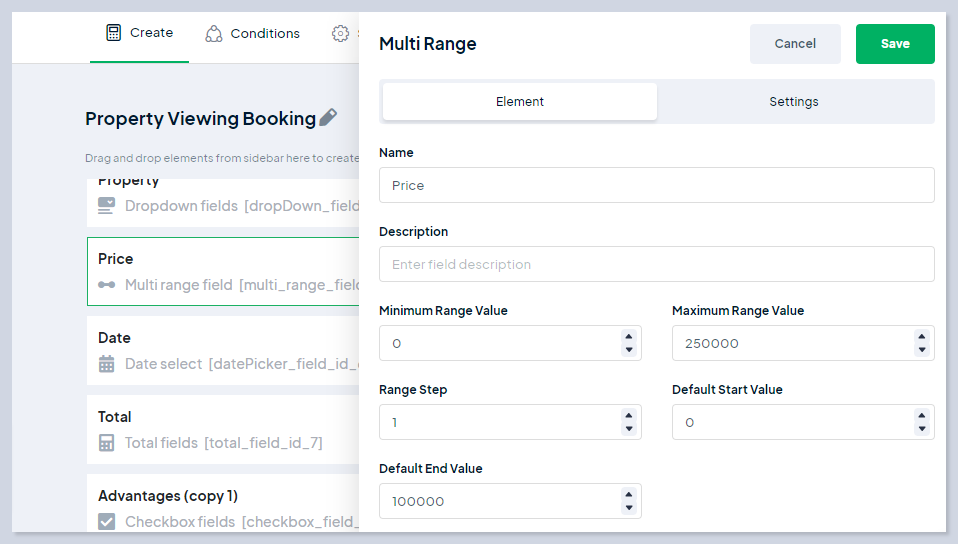Click the calculator icon in Total field

[x=107, y=443]
